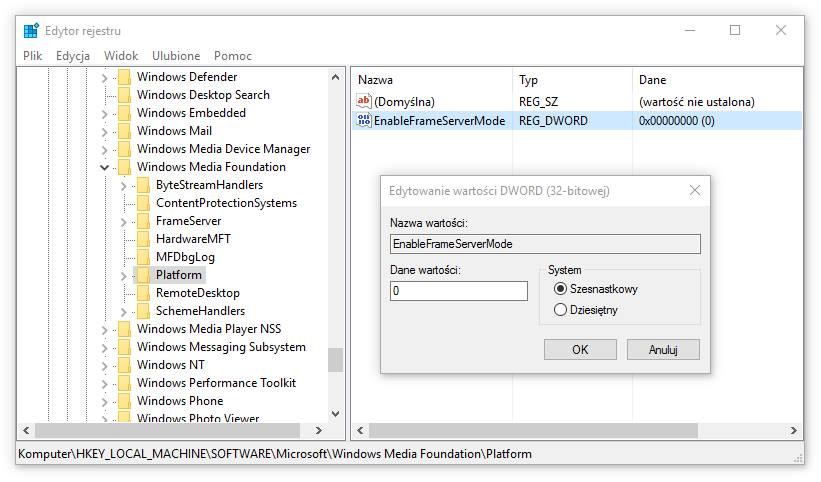Open the Pomoc menu
Viewport: 821px width, 482px height.
point(233,55)
